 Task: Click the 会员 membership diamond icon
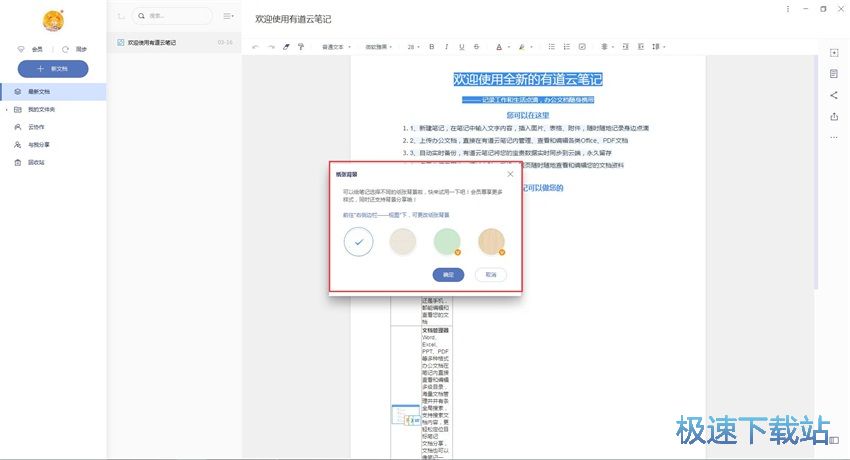[x=21, y=49]
